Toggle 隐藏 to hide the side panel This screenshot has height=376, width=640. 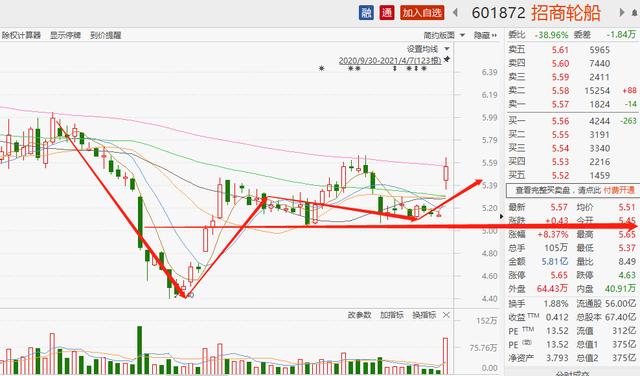[485, 36]
